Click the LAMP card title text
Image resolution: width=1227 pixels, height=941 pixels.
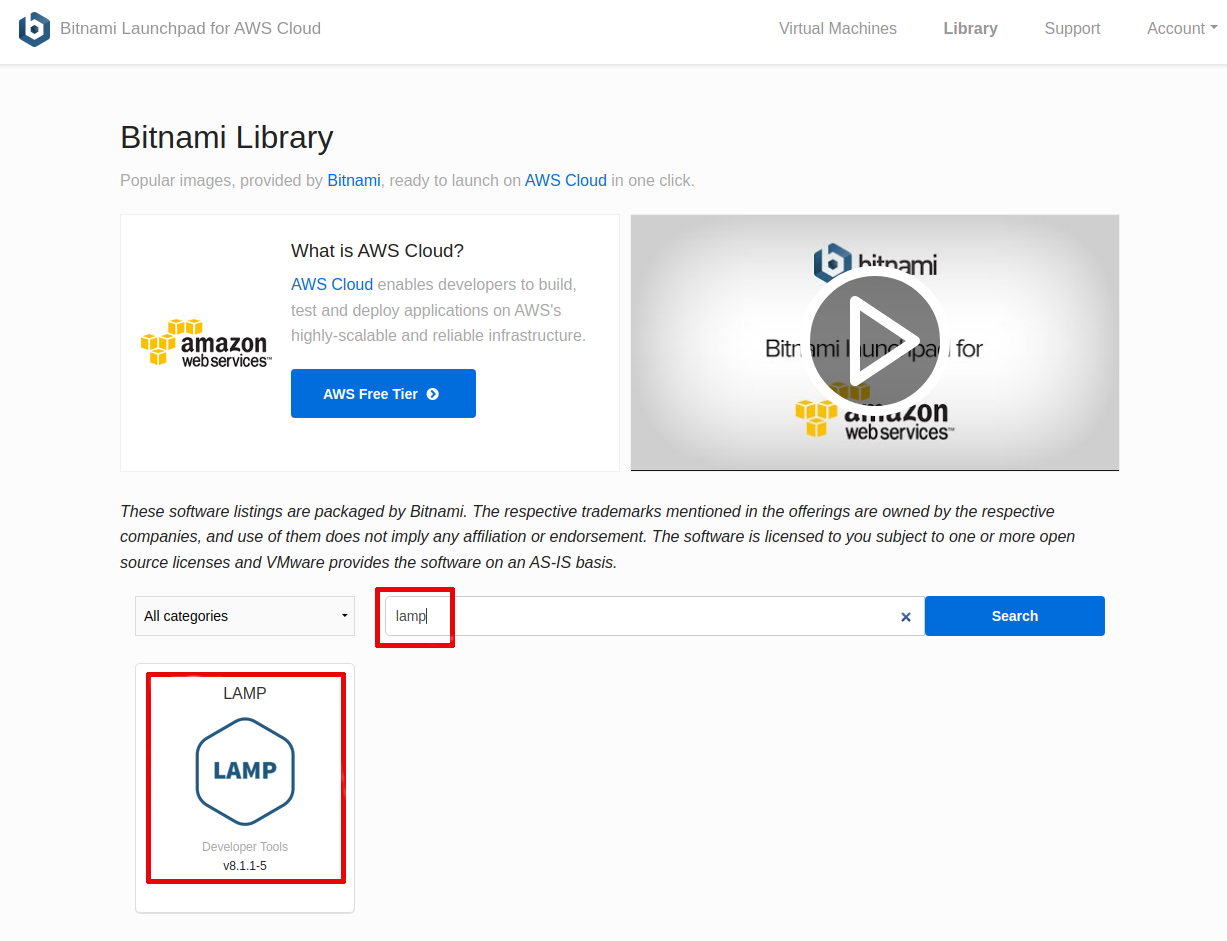[x=245, y=693]
